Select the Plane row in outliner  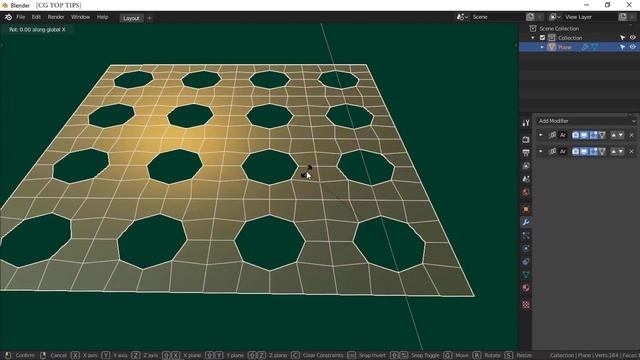tap(579, 47)
